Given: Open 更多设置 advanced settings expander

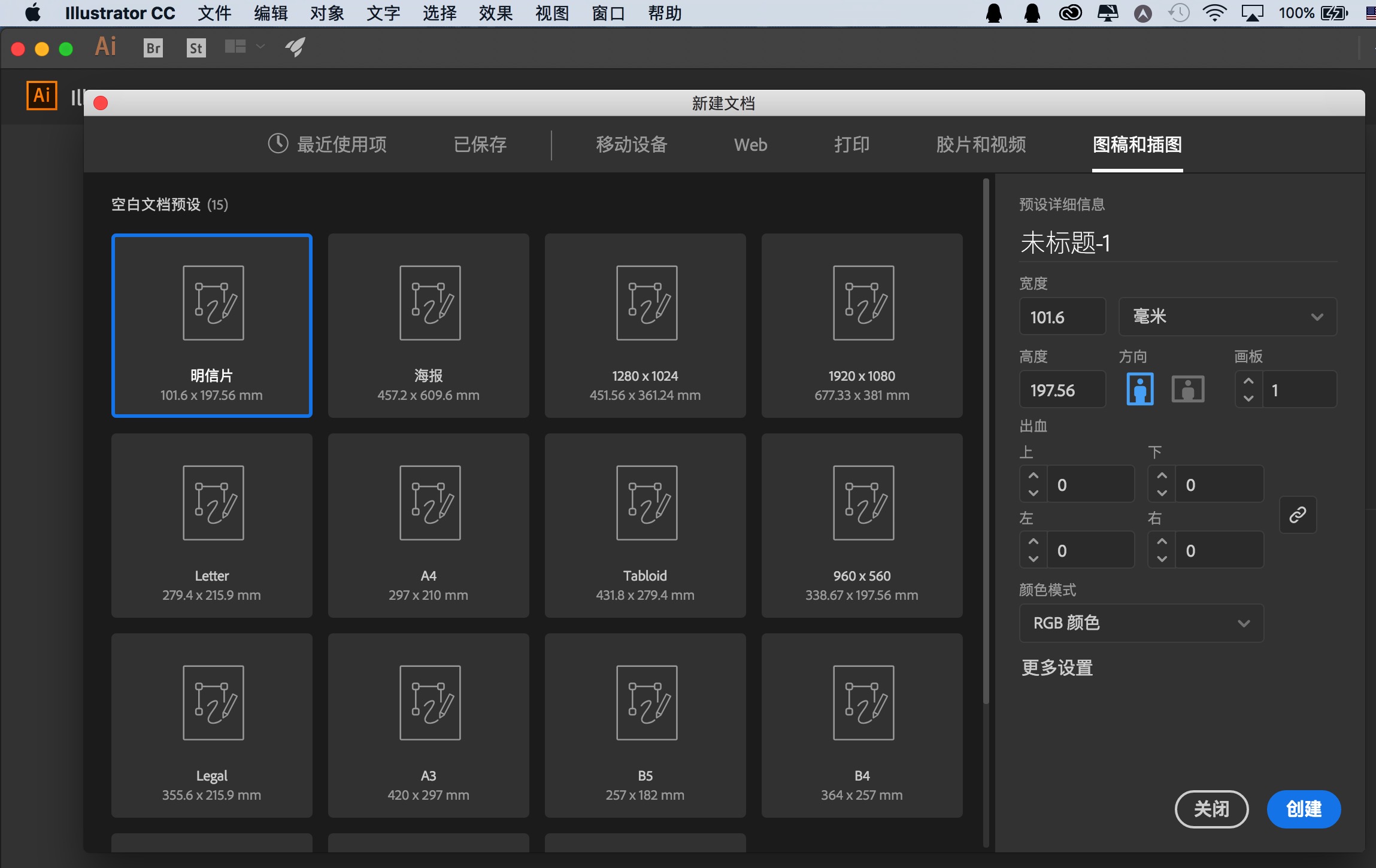Looking at the screenshot, I should (1057, 667).
